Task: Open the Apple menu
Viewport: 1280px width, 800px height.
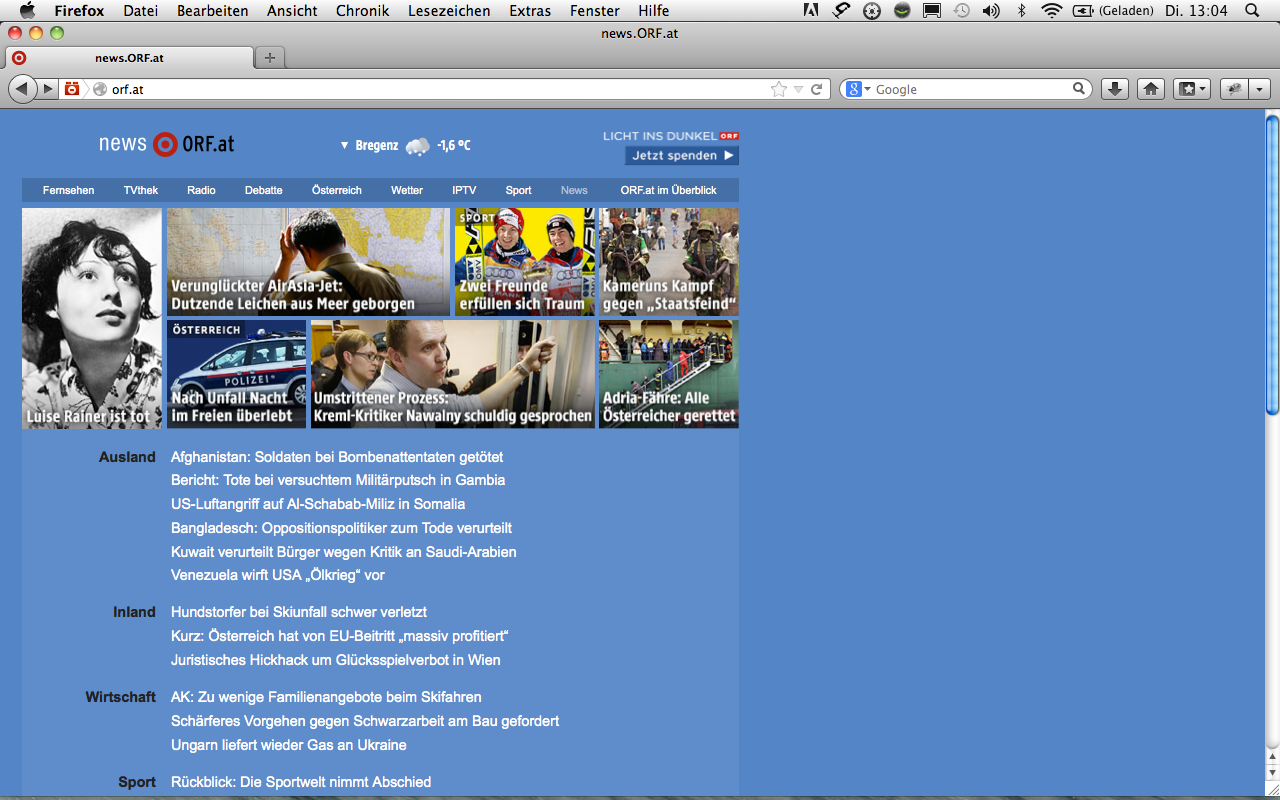Action: [27, 10]
